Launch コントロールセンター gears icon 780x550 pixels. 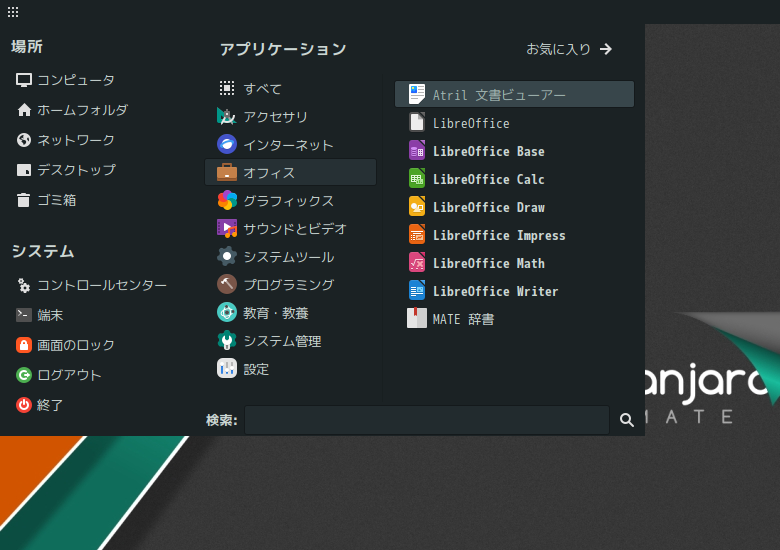(23, 285)
